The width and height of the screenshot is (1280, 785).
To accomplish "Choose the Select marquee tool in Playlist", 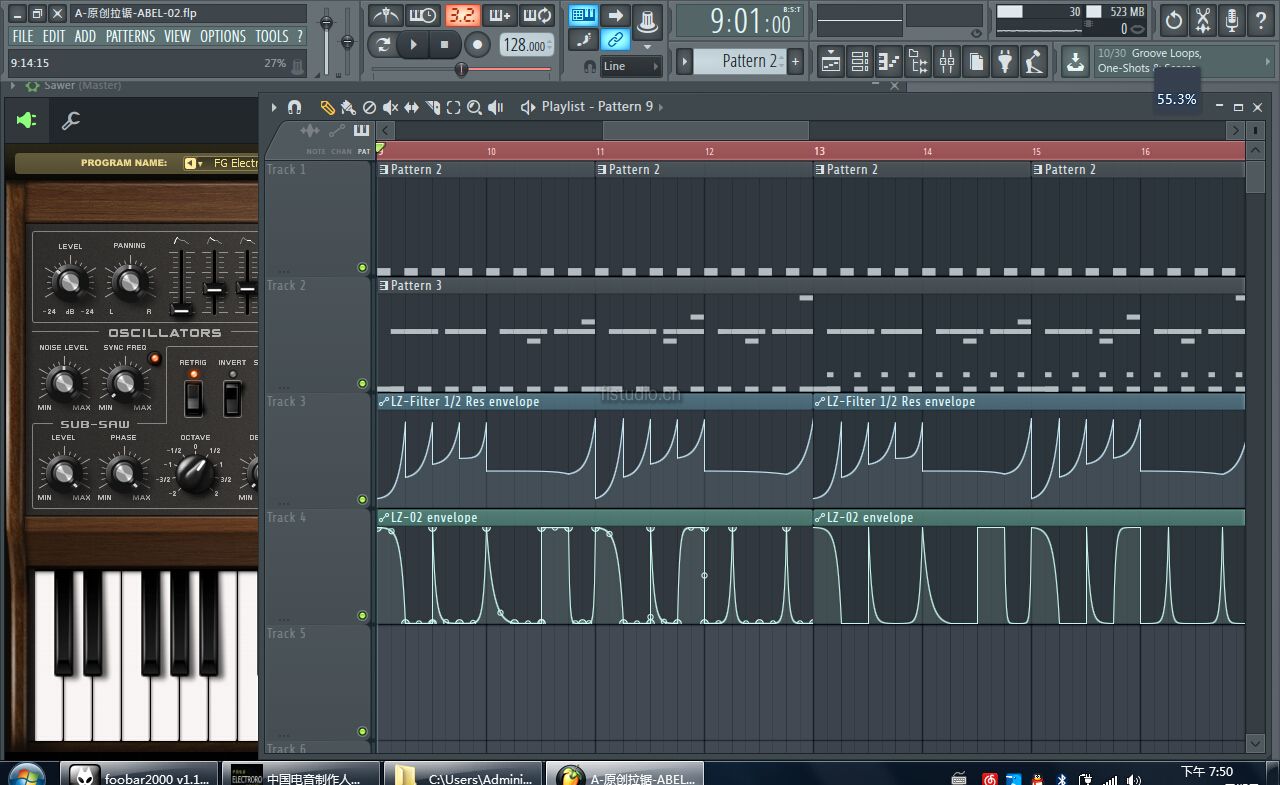I will point(454,107).
